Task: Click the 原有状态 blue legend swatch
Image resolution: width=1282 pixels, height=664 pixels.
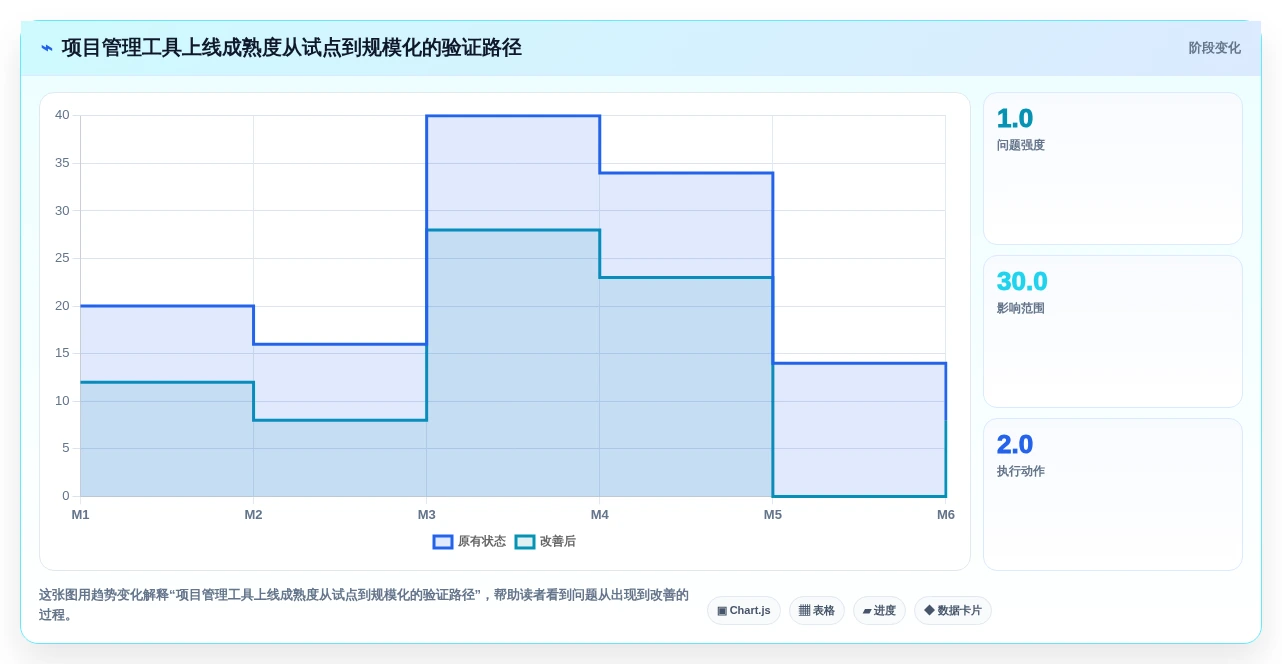Action: [443, 541]
